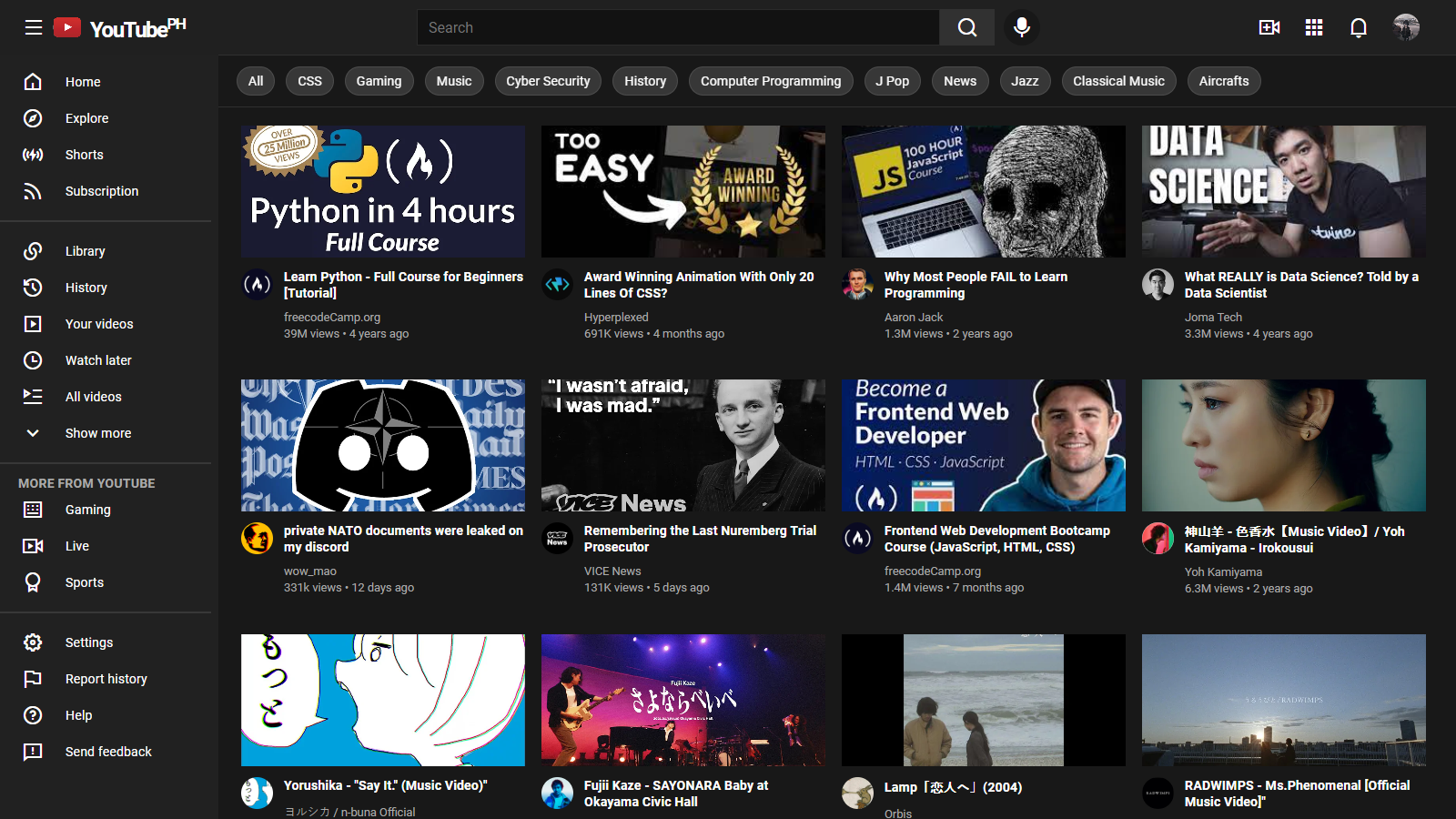Open What REALLY is Data Science title

click(x=1301, y=285)
